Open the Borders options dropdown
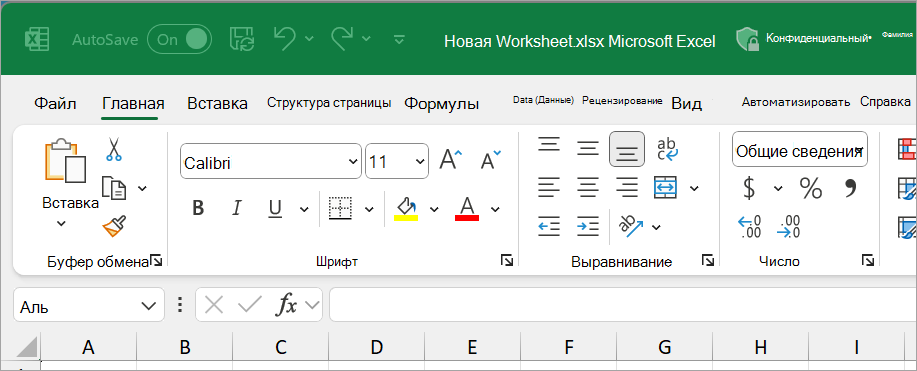The height and width of the screenshot is (371, 917). click(x=369, y=209)
